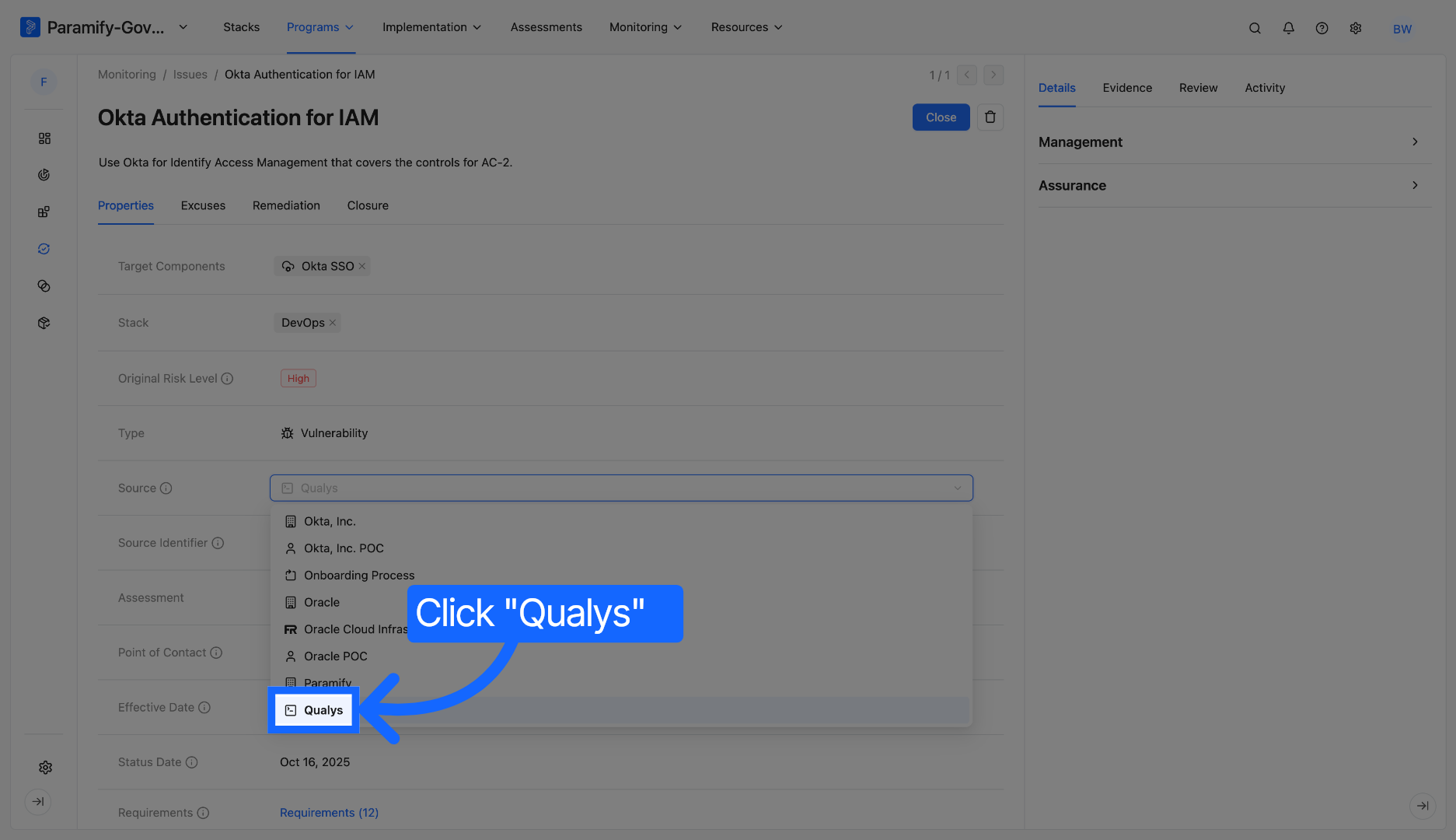The width and height of the screenshot is (1456, 840).
Task: Open the radar chart icon in sidebar
Action: (44, 175)
